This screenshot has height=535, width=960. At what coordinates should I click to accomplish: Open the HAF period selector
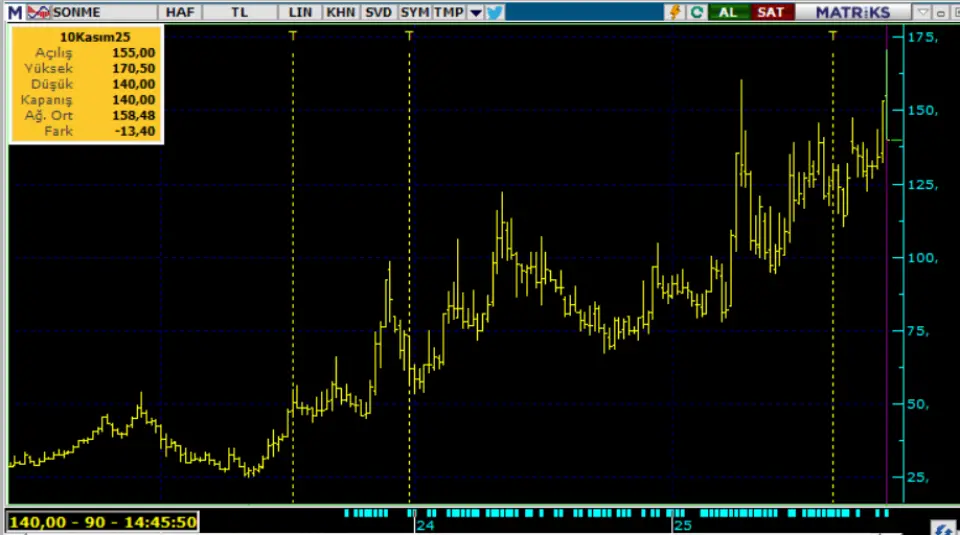(180, 12)
